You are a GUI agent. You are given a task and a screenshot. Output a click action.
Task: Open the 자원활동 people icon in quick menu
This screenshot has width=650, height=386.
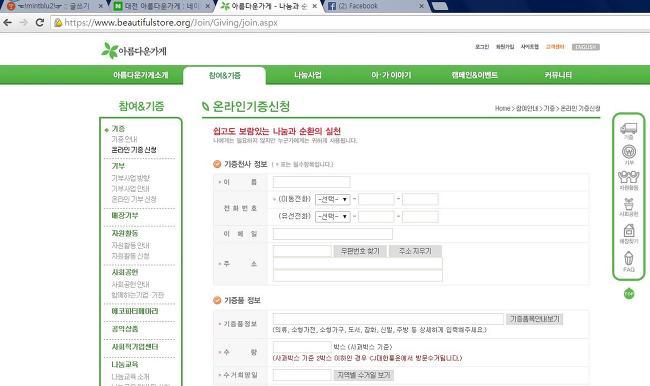(628, 180)
